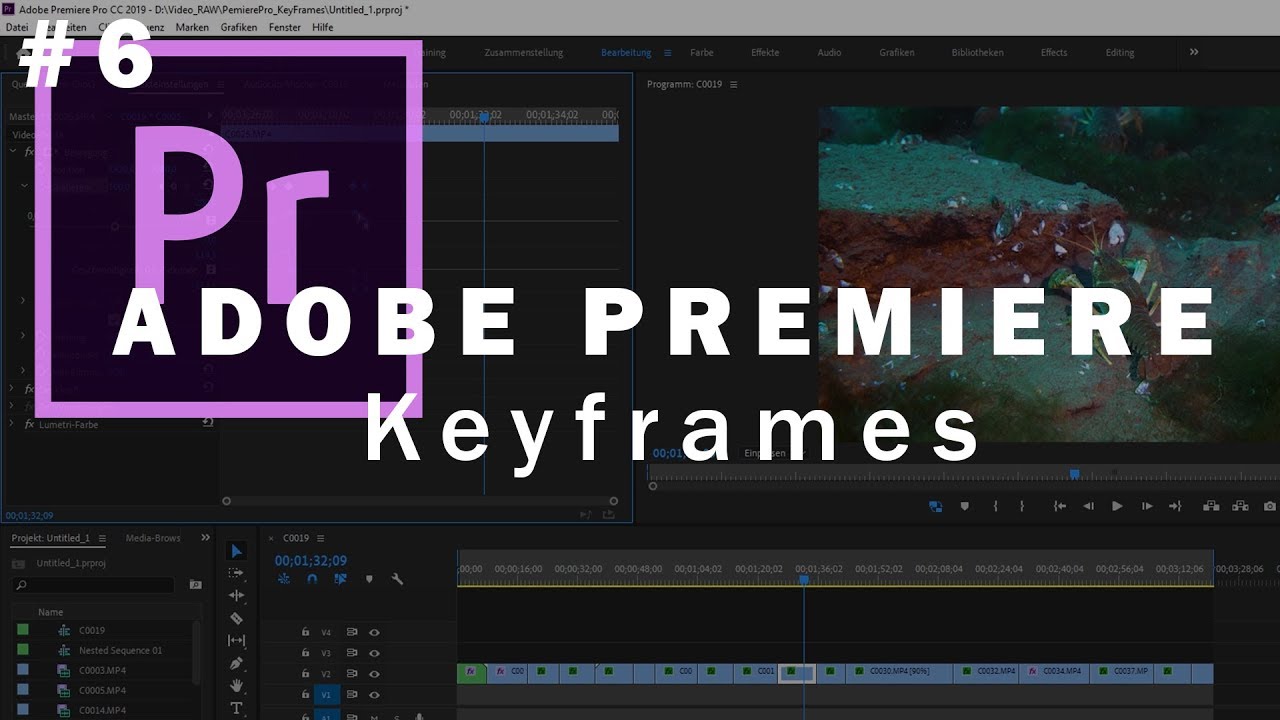Image resolution: width=1280 pixels, height=720 pixels.
Task: Toggle lock on track V4
Action: click(306, 632)
